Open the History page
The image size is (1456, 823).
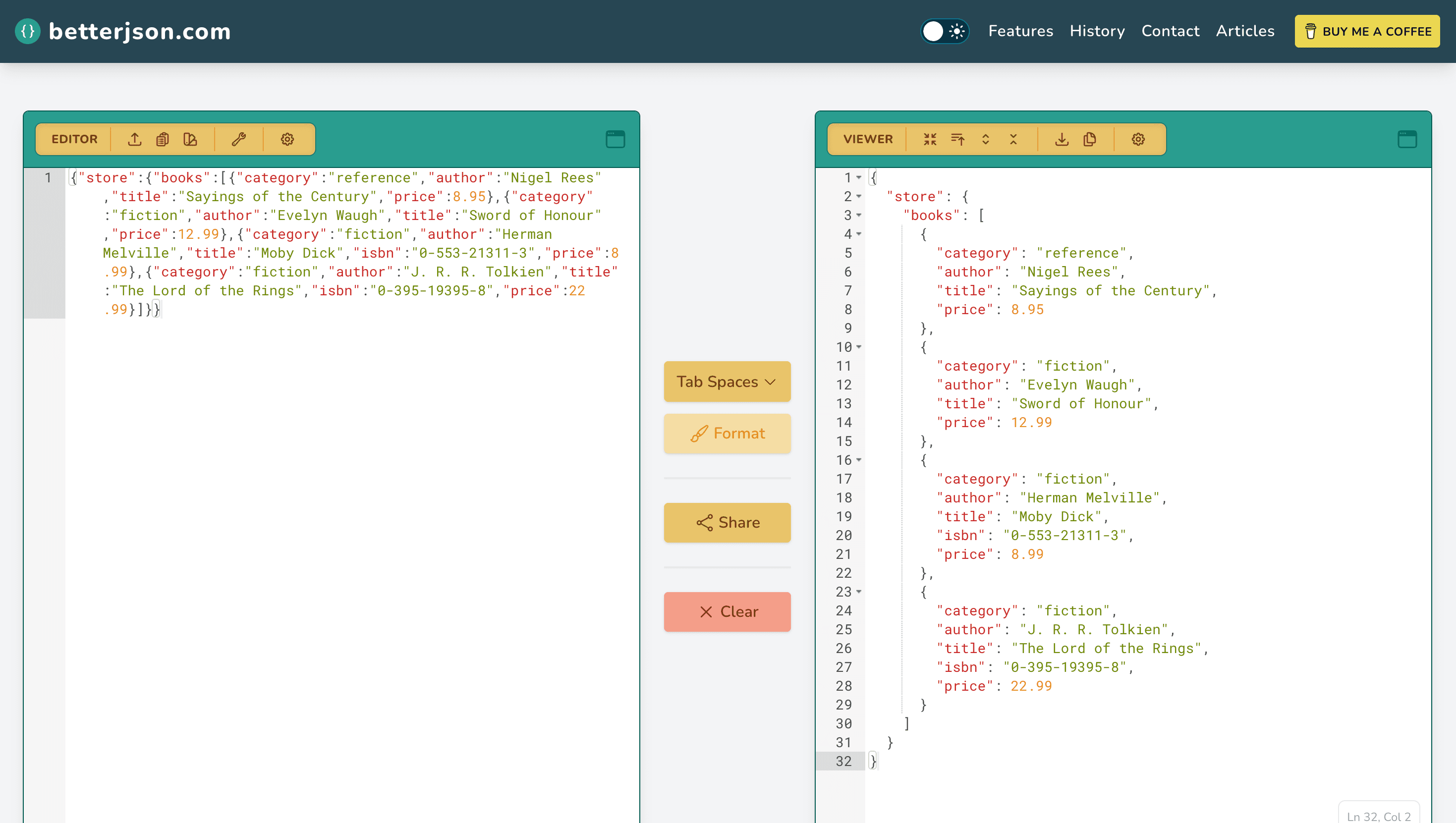click(1097, 31)
